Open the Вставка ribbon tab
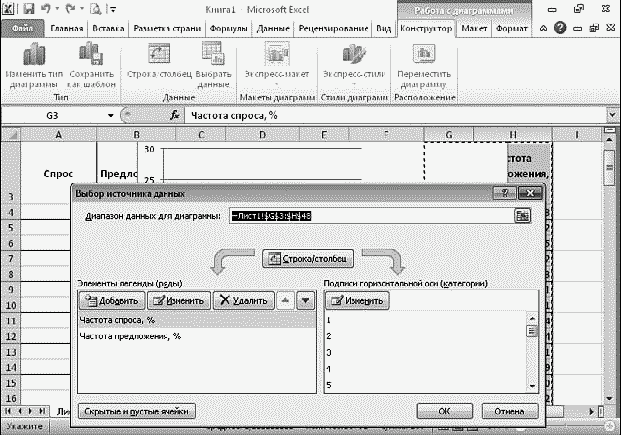 pyautogui.click(x=108, y=29)
